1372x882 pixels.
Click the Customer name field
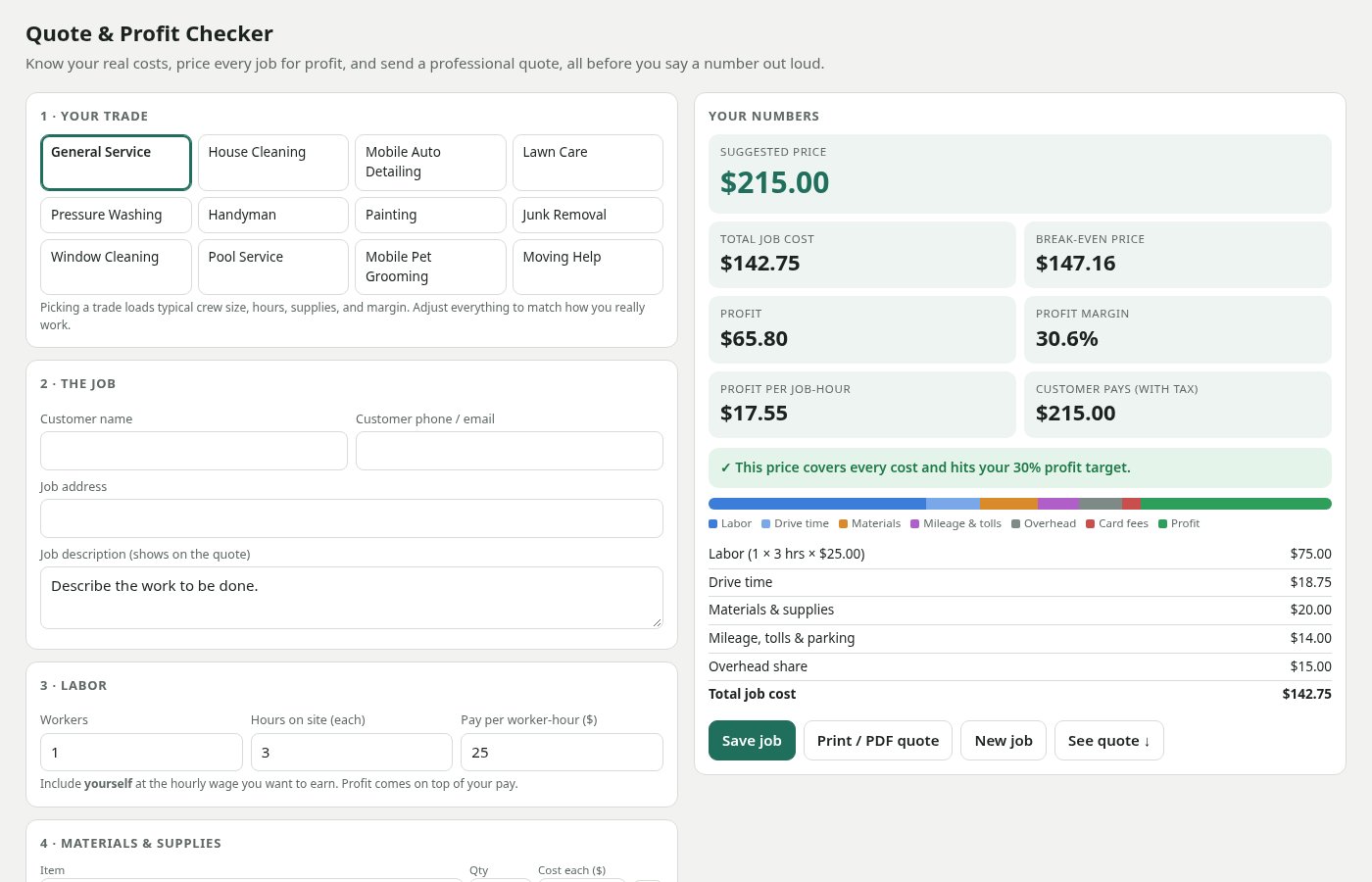pos(194,451)
